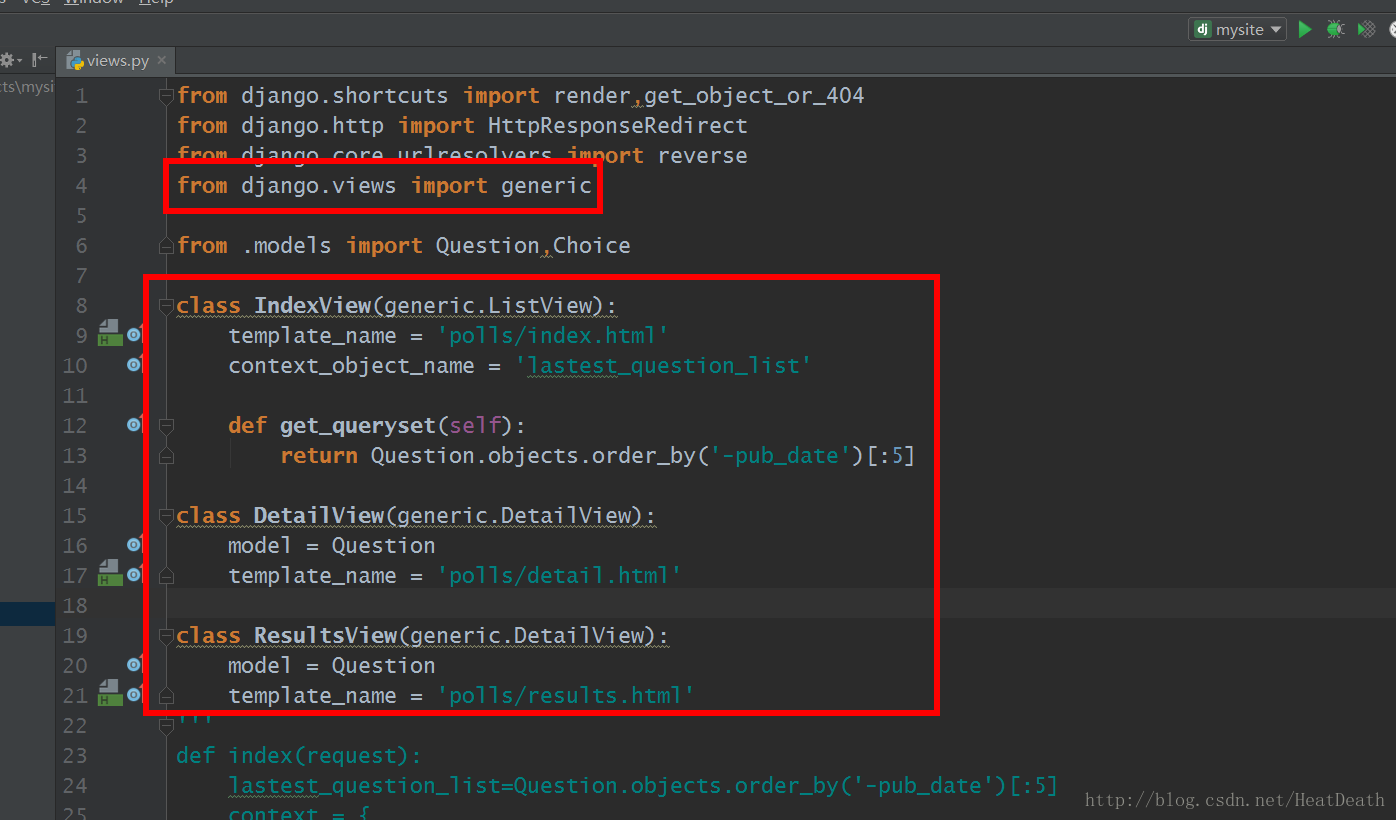The height and width of the screenshot is (820, 1396).
Task: Open the Help menu
Action: point(155,3)
